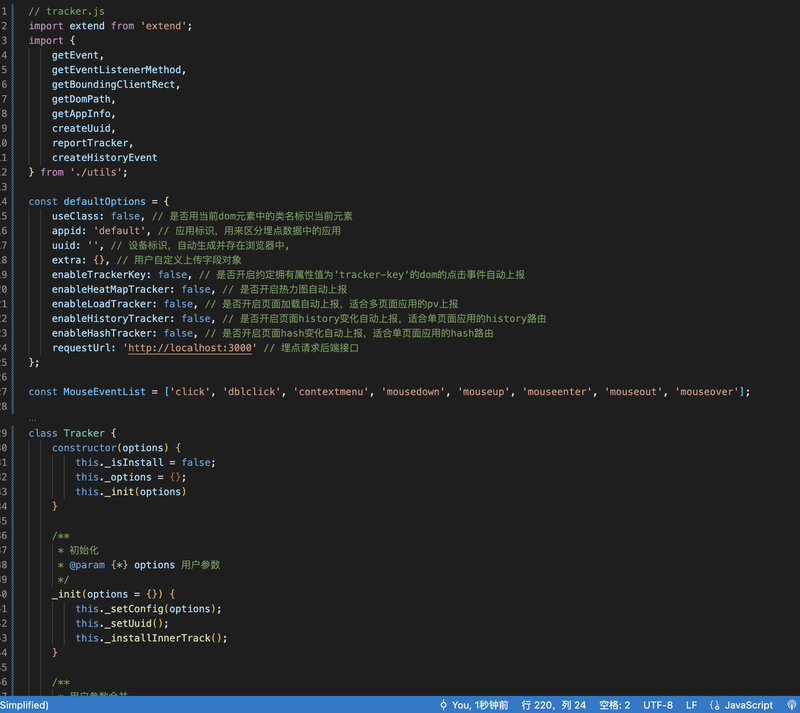
Task: Click the 'mousedown' string in MouseEventList
Action: (x=414, y=391)
